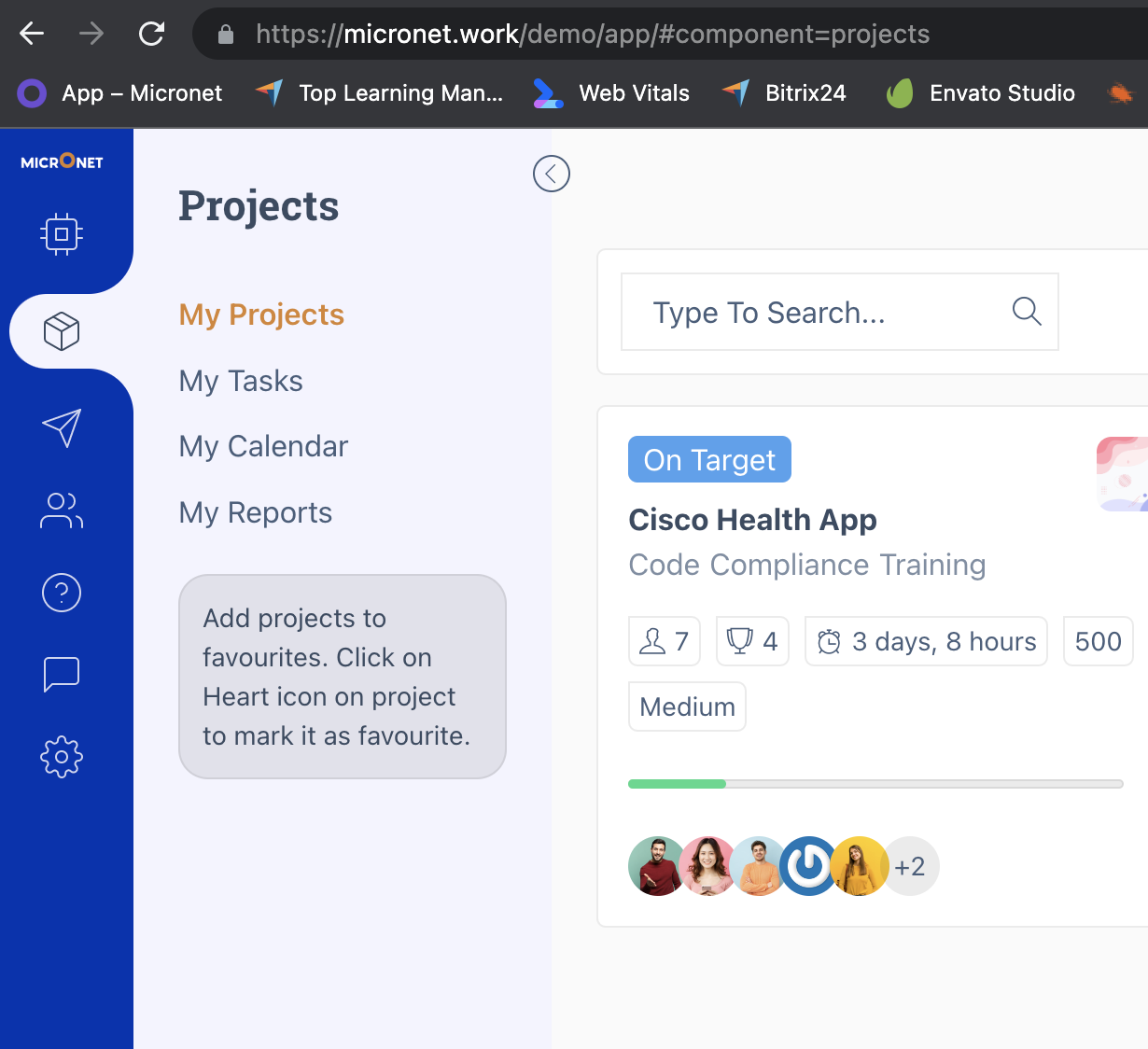Click the 3 days, 8 hours time badge
Image resolution: width=1148 pixels, height=1049 pixels.
[x=926, y=641]
